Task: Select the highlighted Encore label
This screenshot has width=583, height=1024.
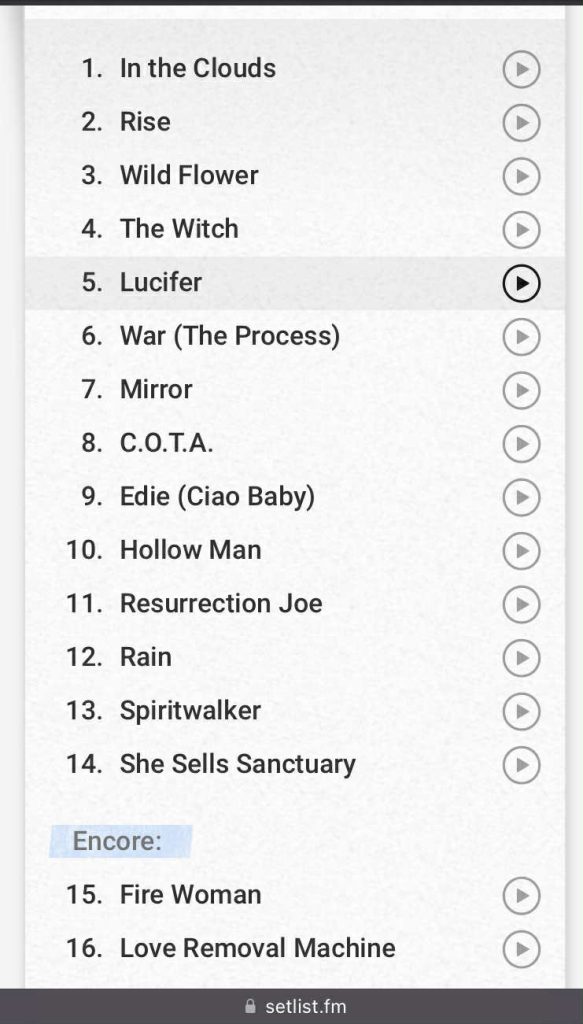Action: click(117, 841)
